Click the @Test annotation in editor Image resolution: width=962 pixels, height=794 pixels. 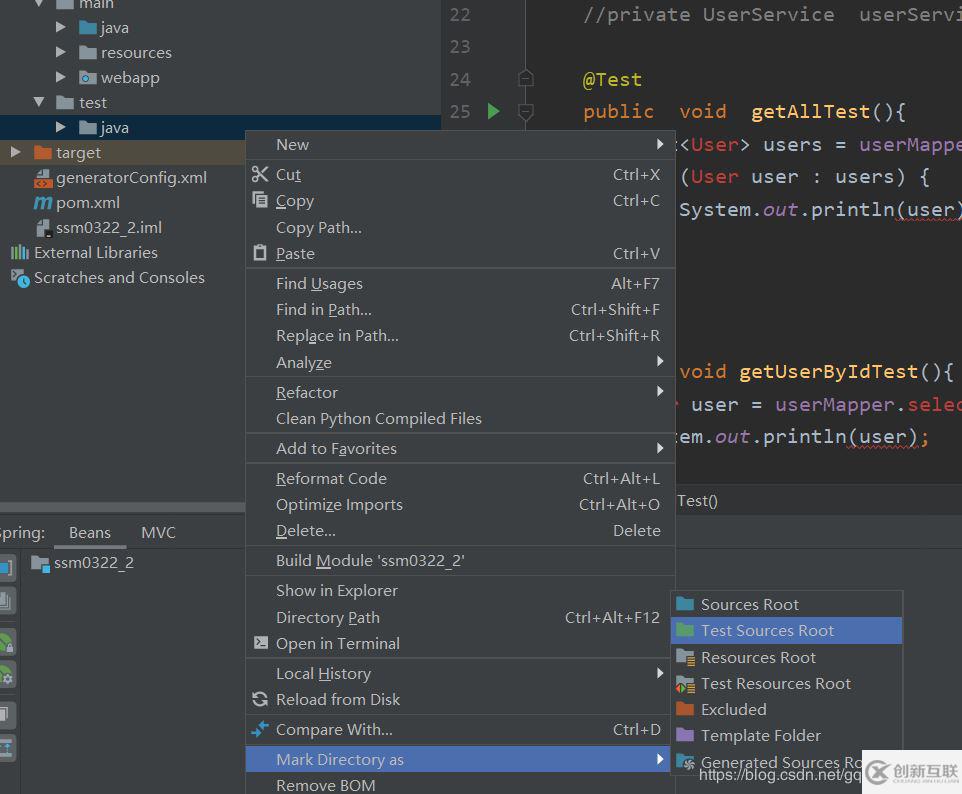[612, 80]
